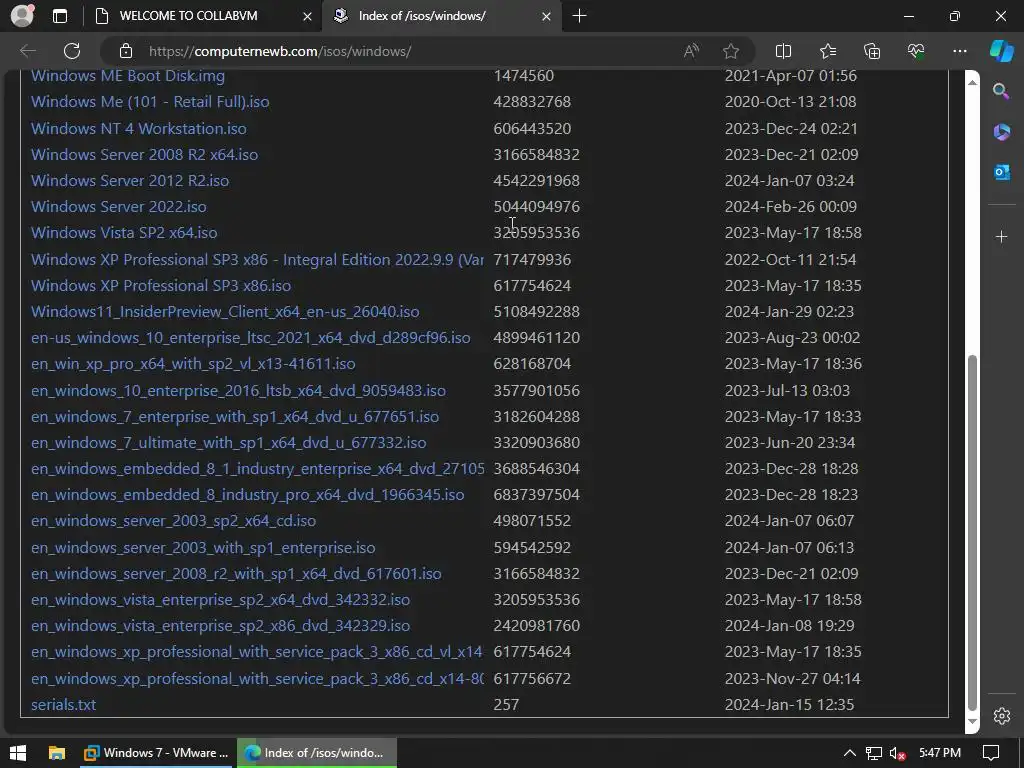The image size is (1024, 768).
Task: Open File Explorer from taskbar
Action: tap(57, 753)
